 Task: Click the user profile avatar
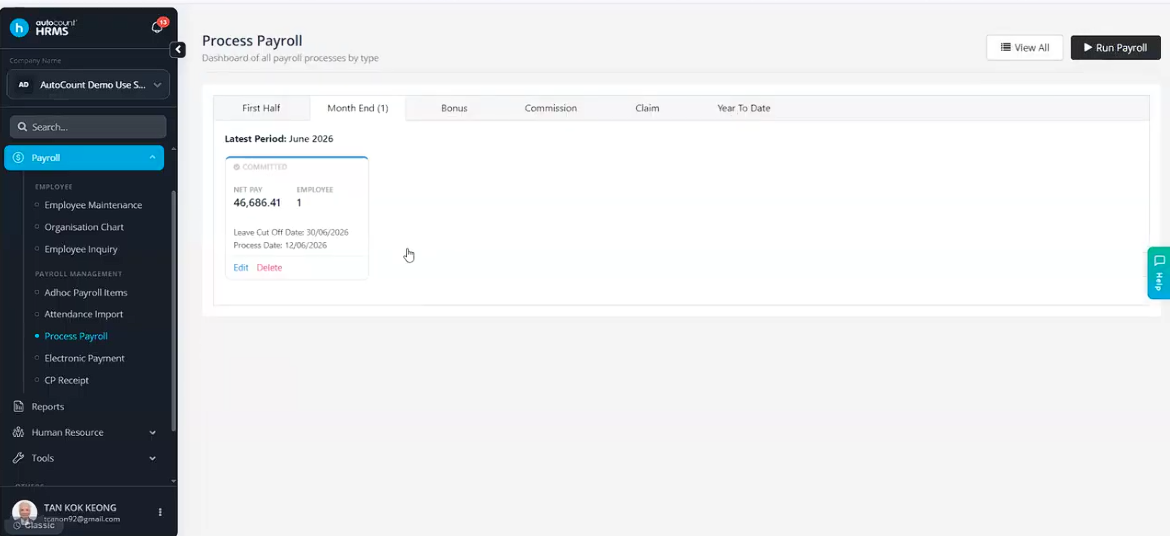[x=25, y=511]
